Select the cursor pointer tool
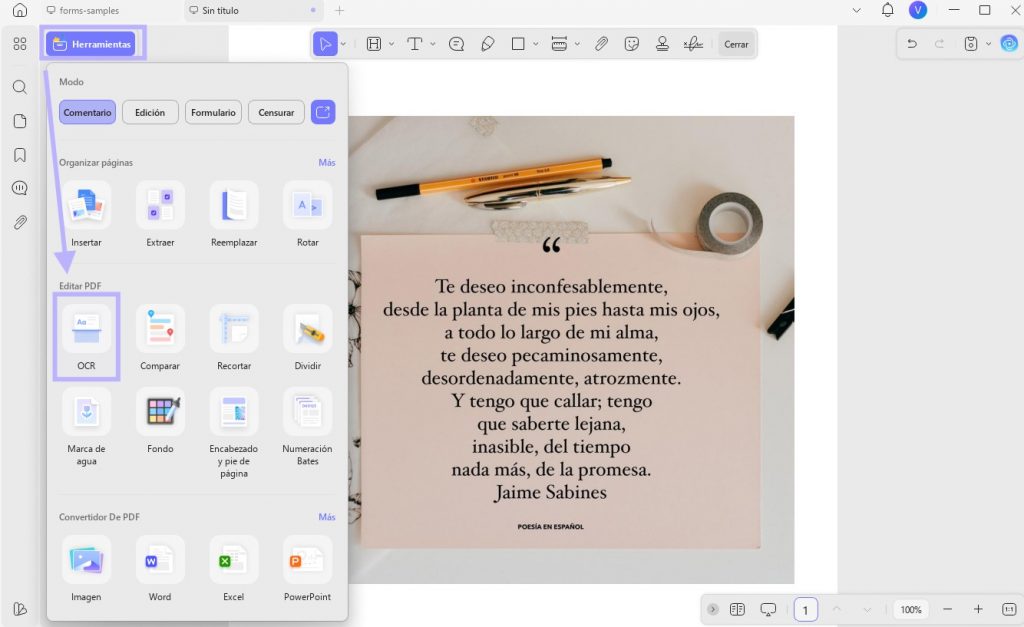The height and width of the screenshot is (627, 1024). click(x=325, y=44)
